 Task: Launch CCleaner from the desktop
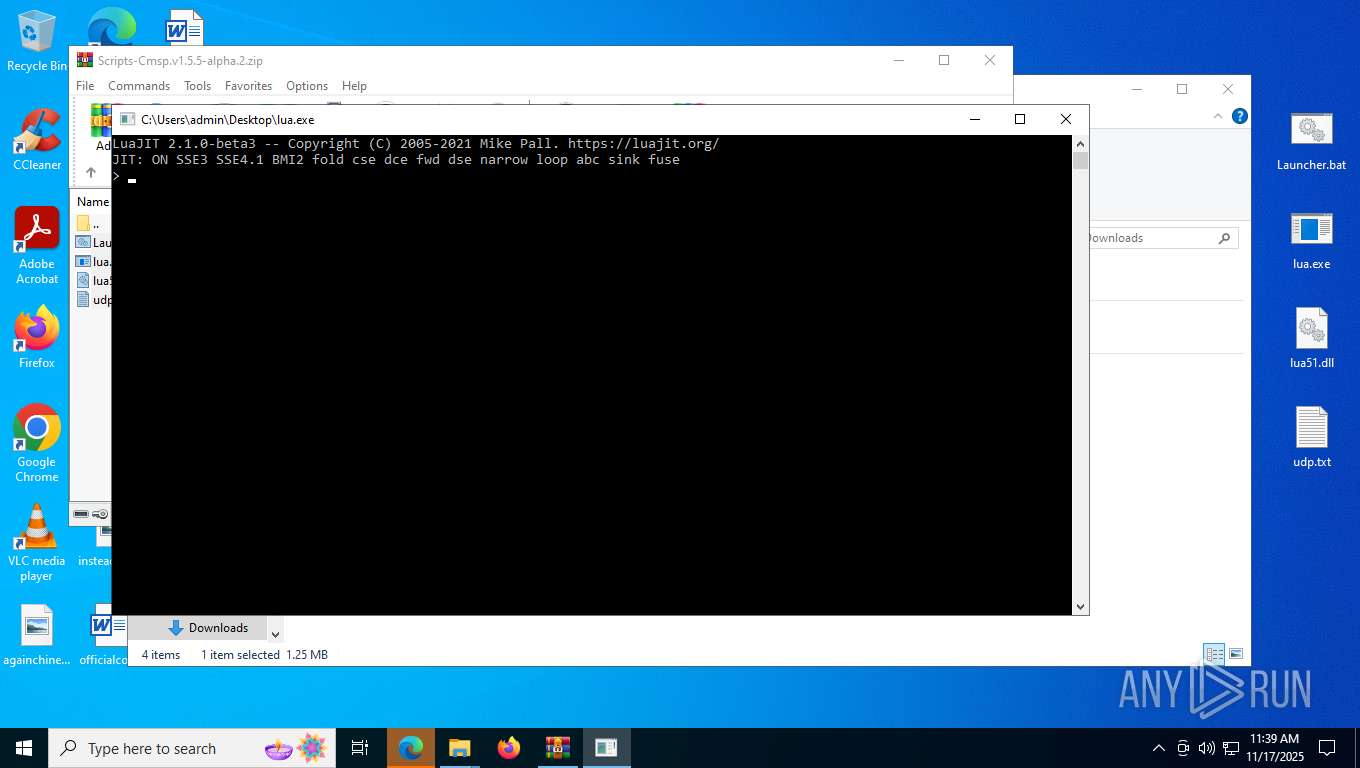[x=37, y=139]
